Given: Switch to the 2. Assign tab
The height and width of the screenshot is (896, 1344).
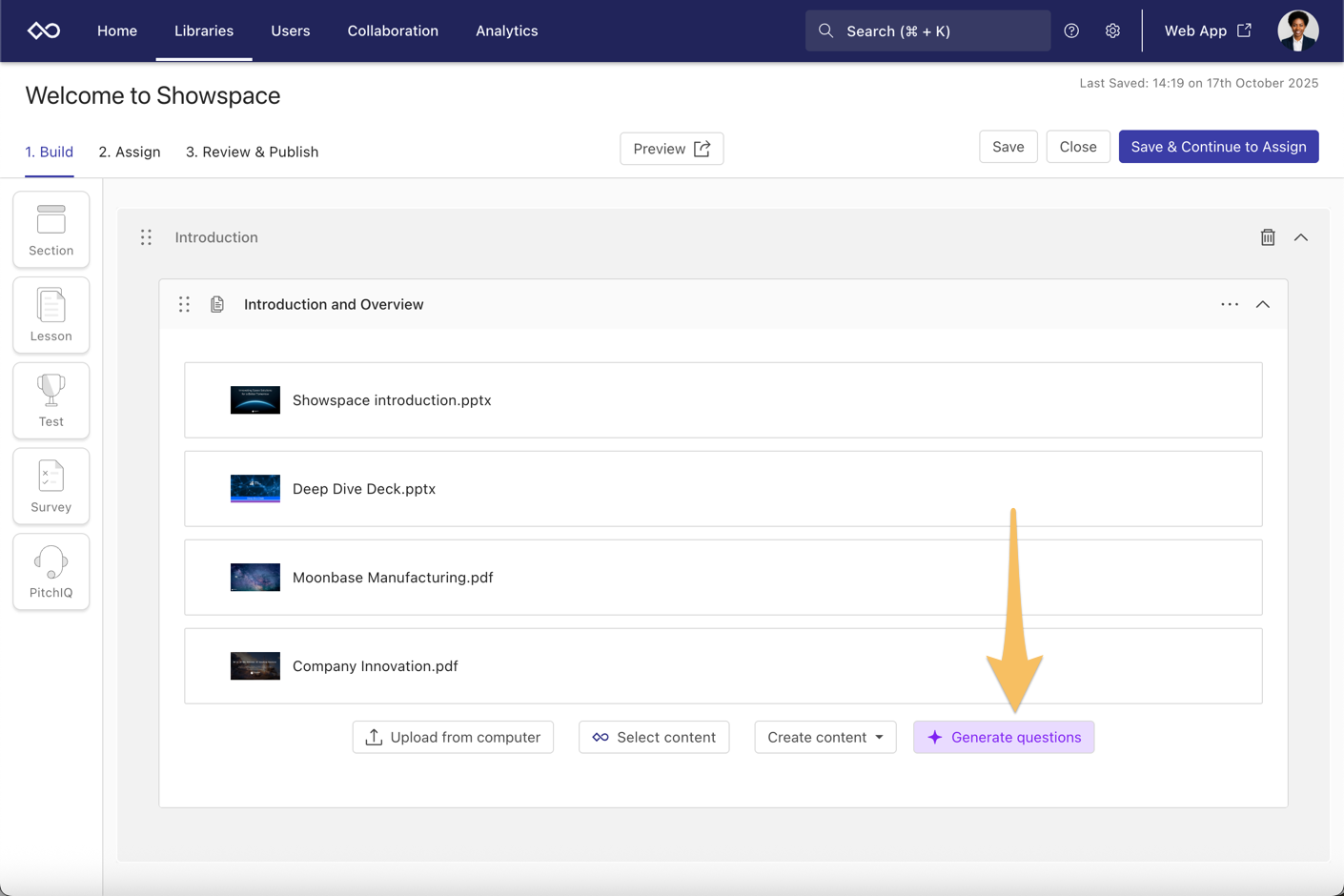Looking at the screenshot, I should (130, 152).
